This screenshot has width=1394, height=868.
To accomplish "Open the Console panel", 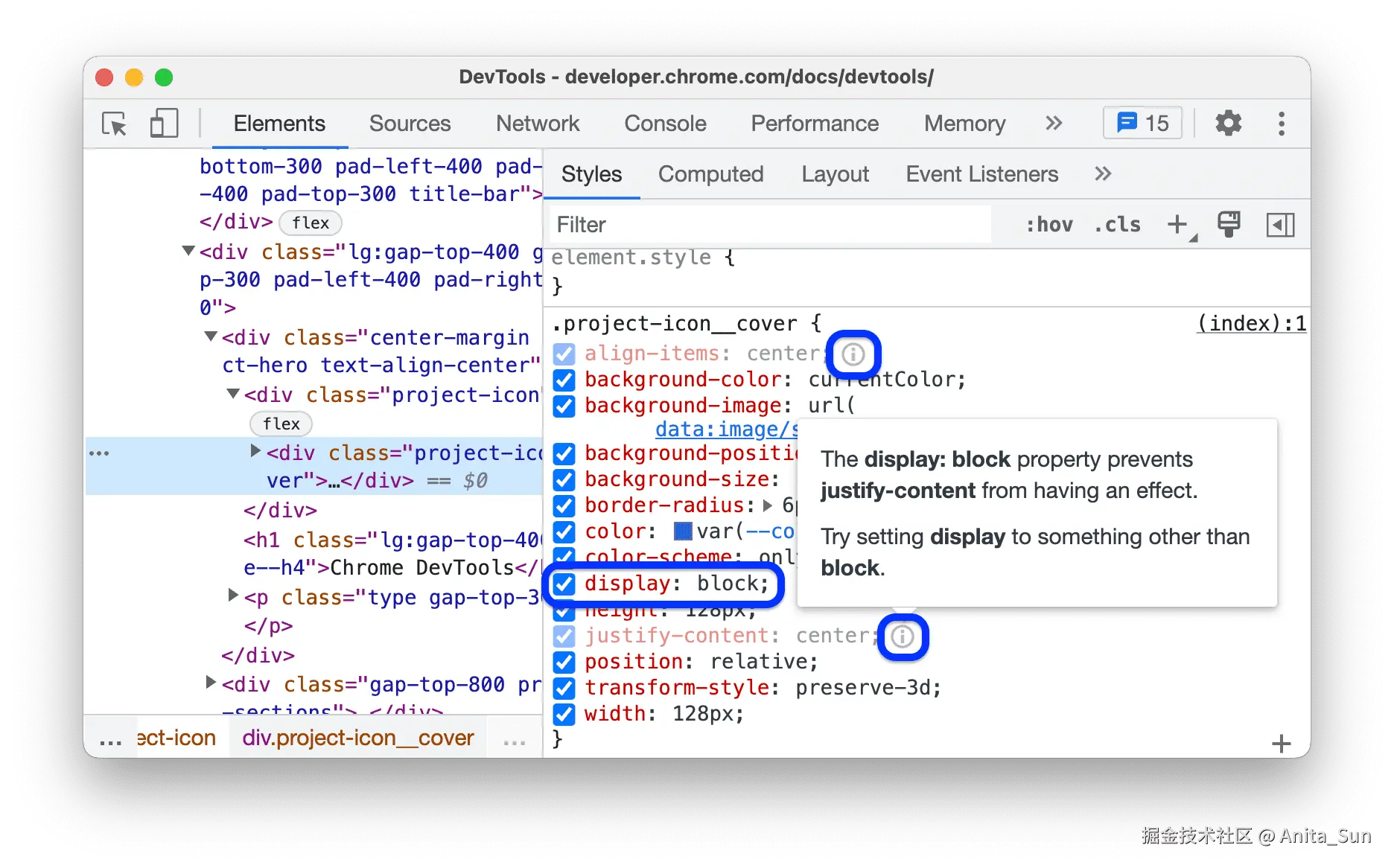I will [x=665, y=124].
